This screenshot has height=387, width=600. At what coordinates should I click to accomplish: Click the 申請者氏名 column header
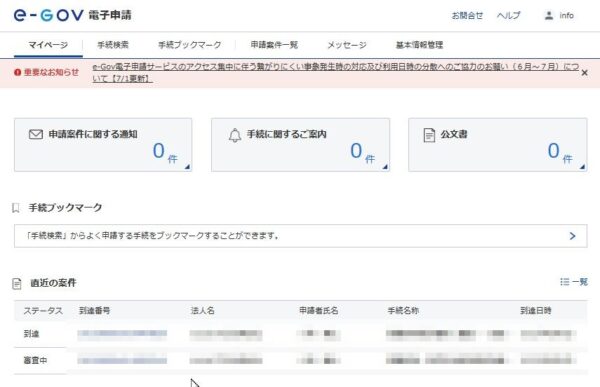coord(319,311)
